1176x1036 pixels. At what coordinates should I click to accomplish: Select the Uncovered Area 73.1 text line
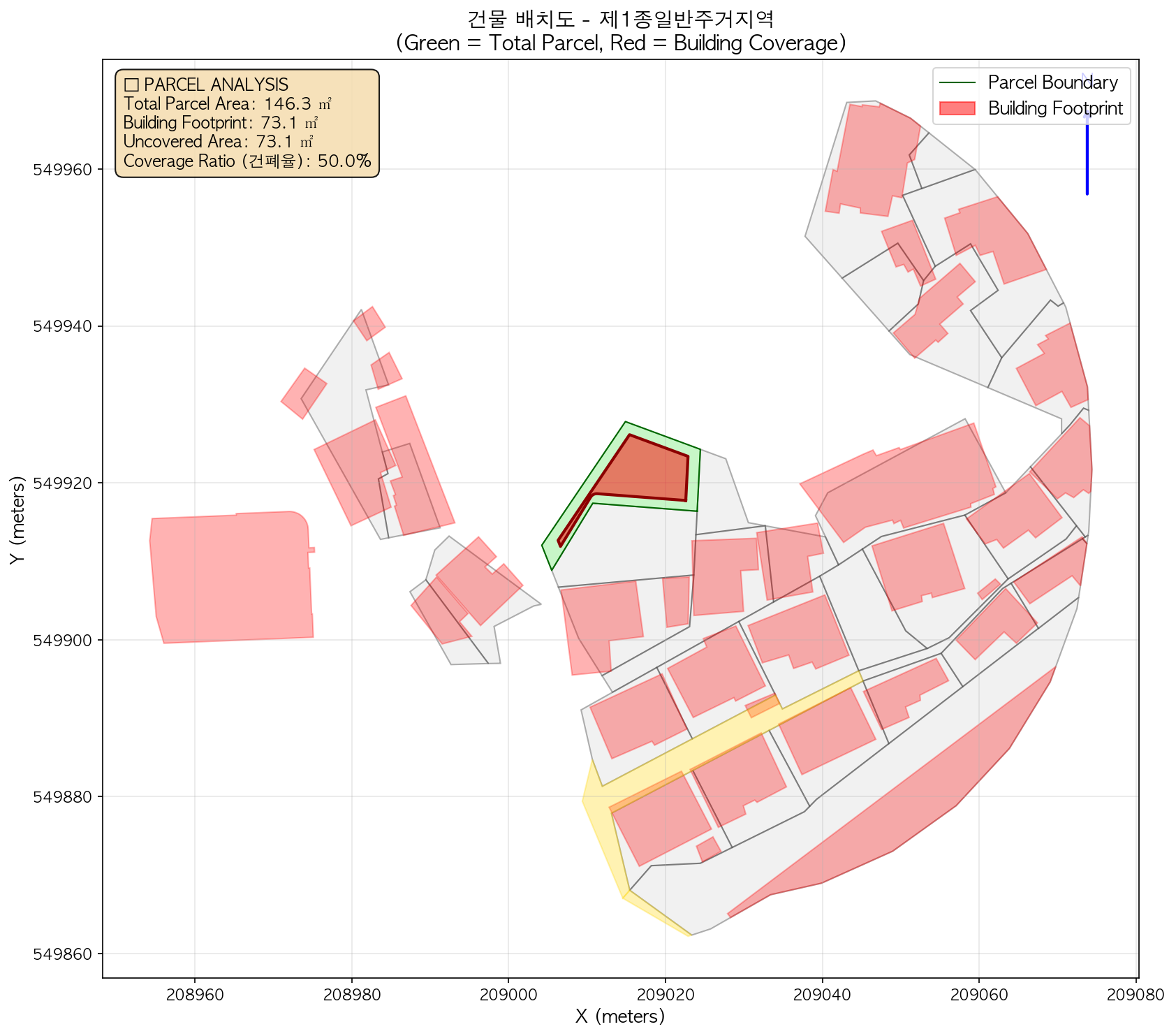click(218, 142)
